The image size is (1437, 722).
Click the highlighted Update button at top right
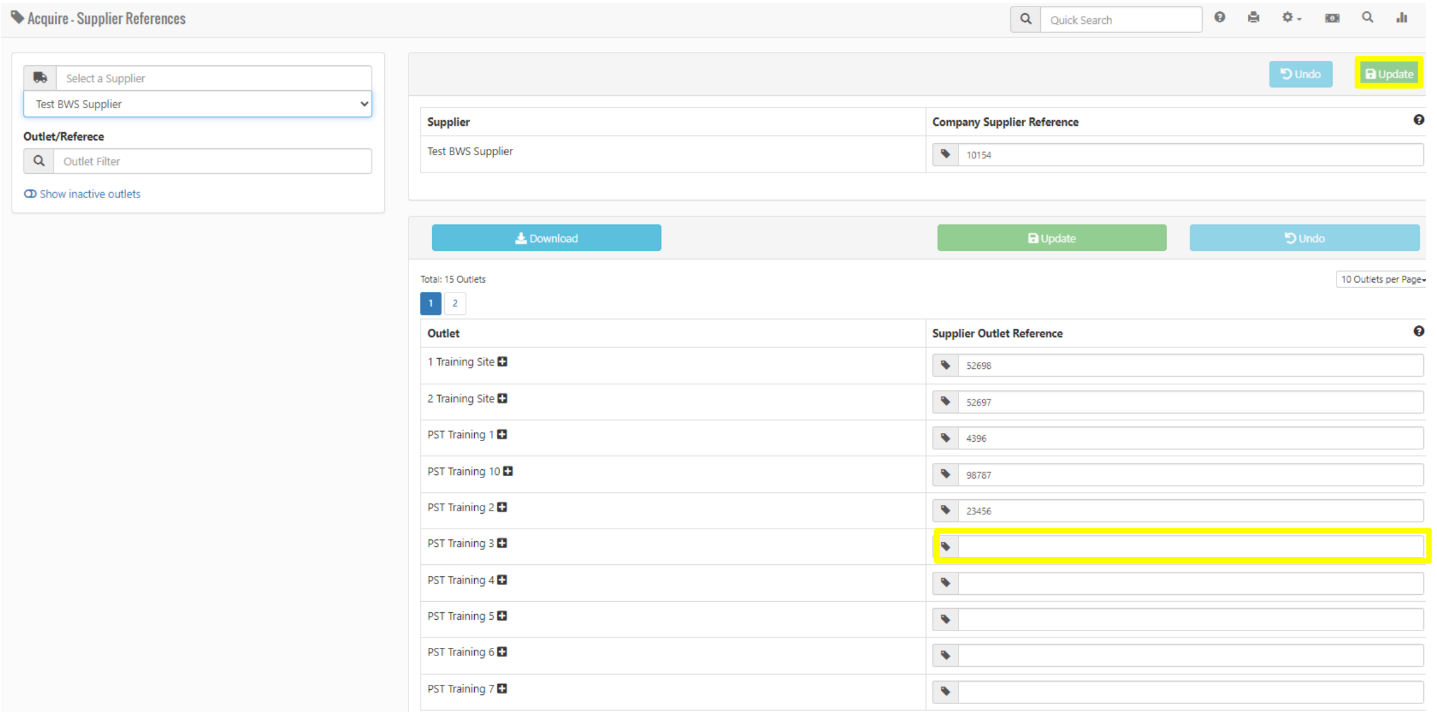coord(1388,74)
